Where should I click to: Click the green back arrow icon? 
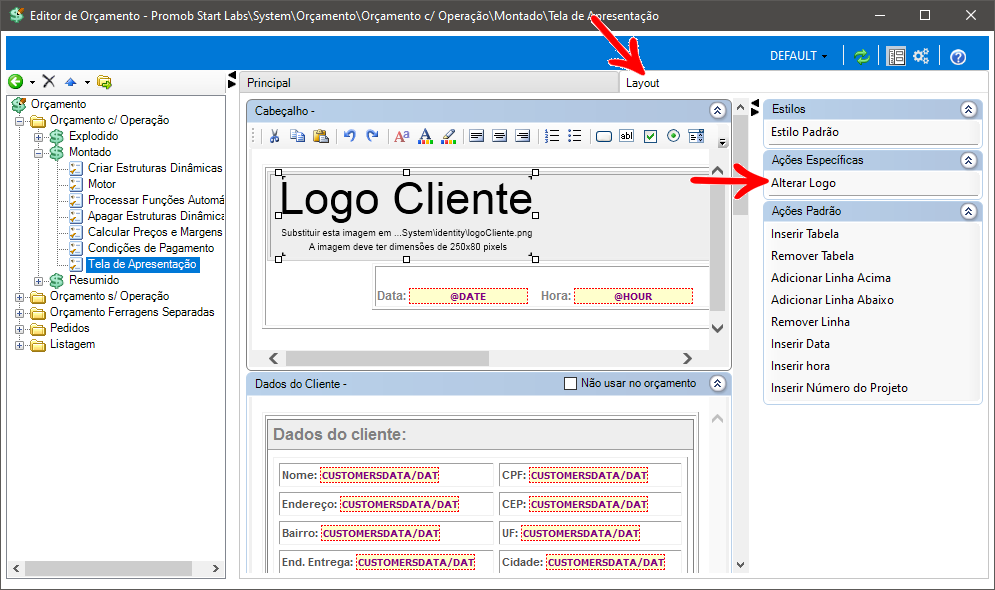(16, 82)
